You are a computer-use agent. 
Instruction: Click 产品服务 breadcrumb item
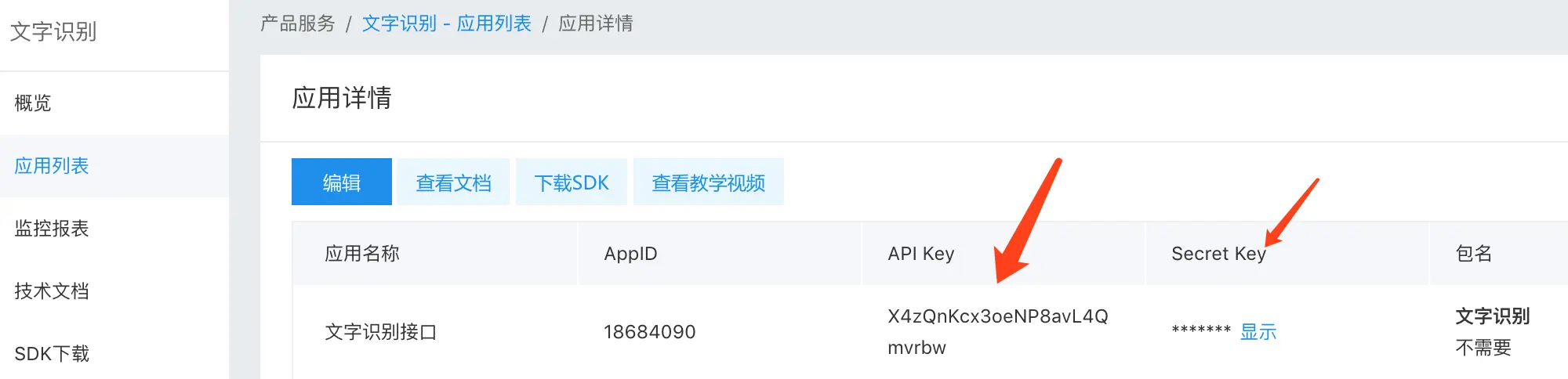tap(297, 23)
